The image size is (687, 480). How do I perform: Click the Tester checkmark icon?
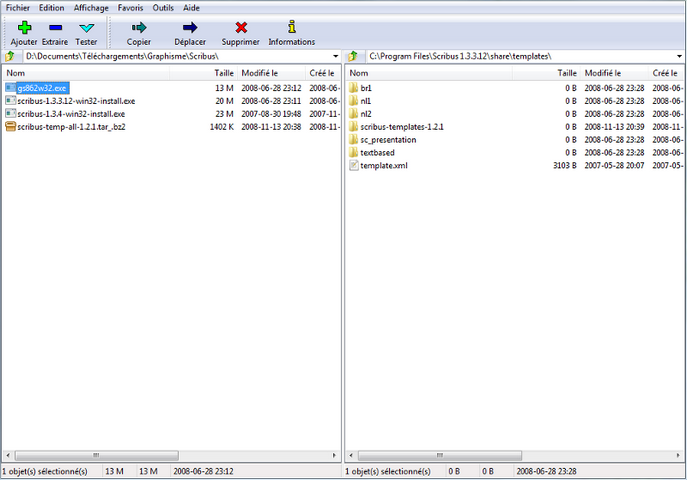coord(87,27)
